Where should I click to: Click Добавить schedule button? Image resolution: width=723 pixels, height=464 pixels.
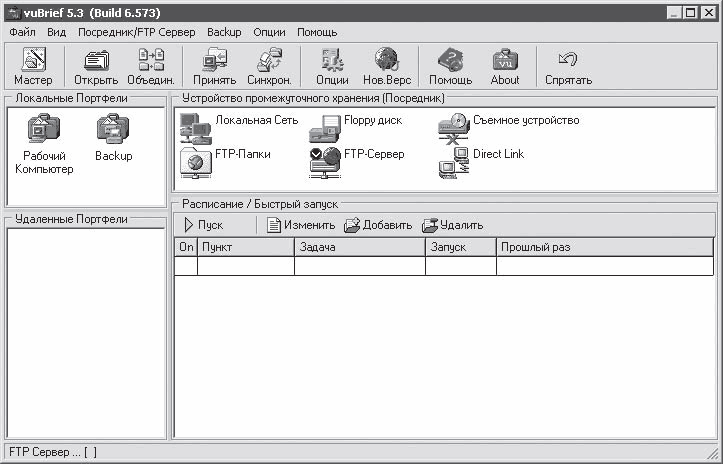click(x=378, y=225)
